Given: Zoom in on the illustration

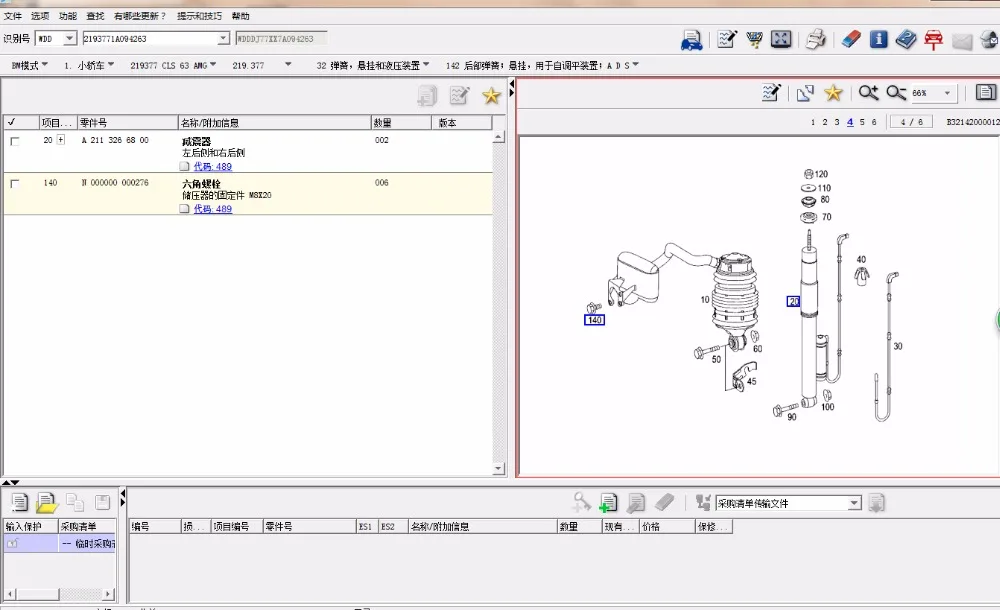Looking at the screenshot, I should coord(868,93).
